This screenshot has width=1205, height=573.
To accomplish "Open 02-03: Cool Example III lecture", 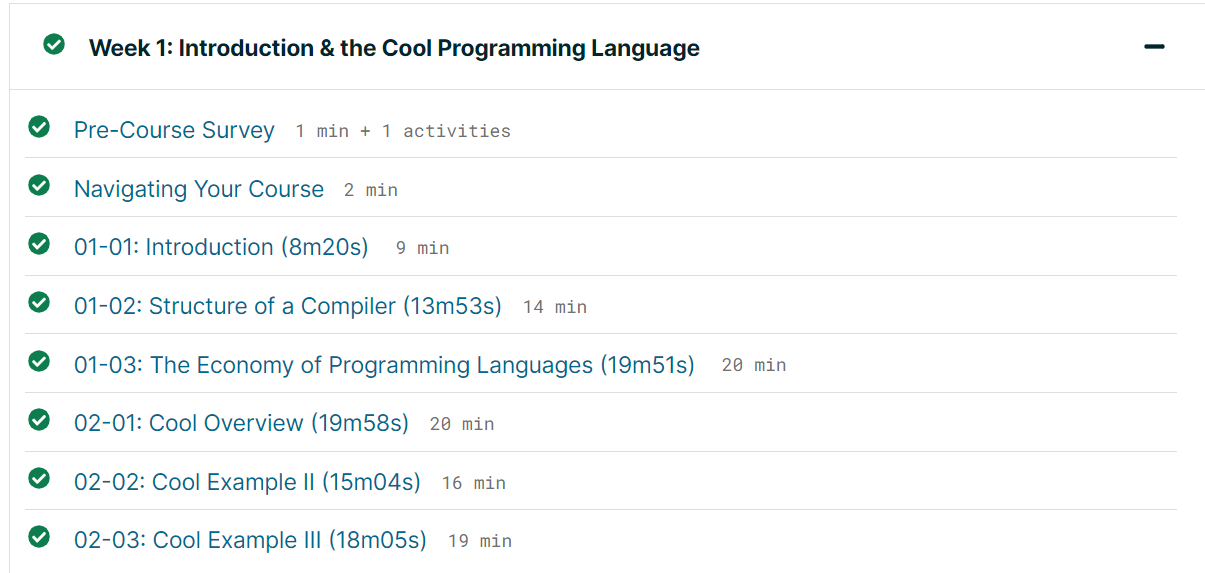I will tap(250, 541).
